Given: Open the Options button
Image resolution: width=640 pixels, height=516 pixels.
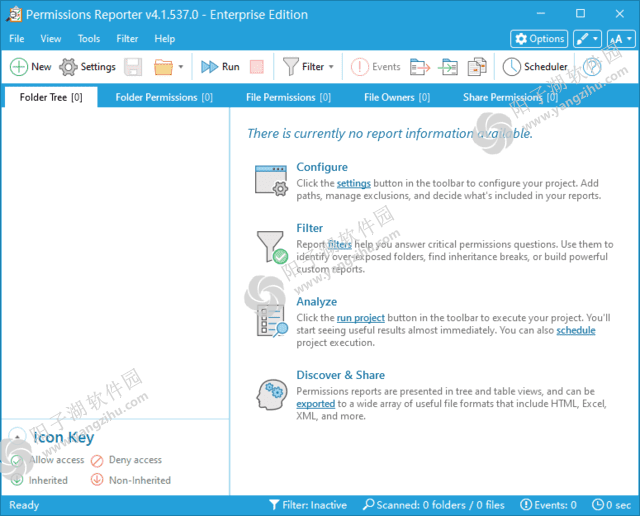Looking at the screenshot, I should point(539,39).
